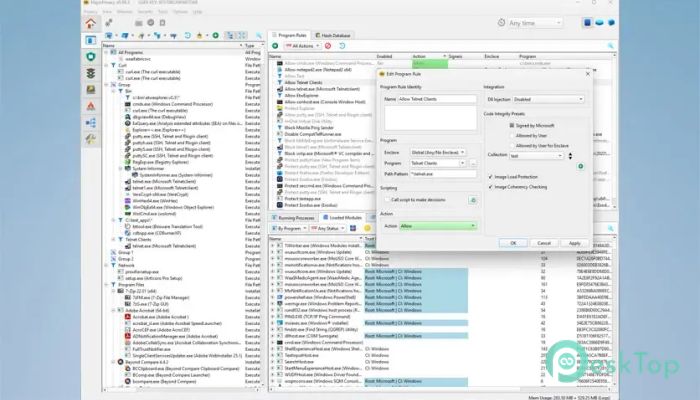Add new rule with green plus icon
This screenshot has width=700, height=400.
(275, 46)
